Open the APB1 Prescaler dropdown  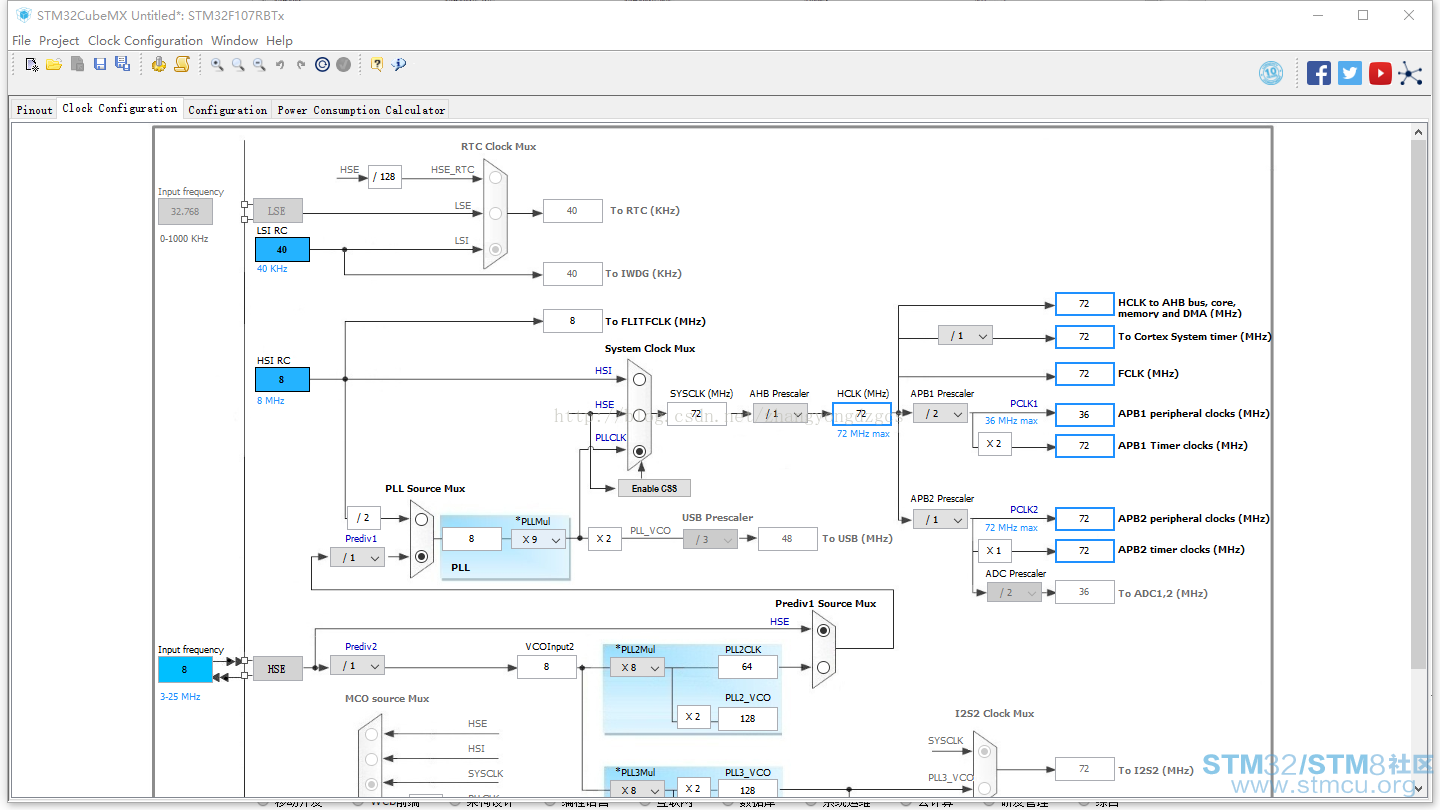(x=939, y=413)
